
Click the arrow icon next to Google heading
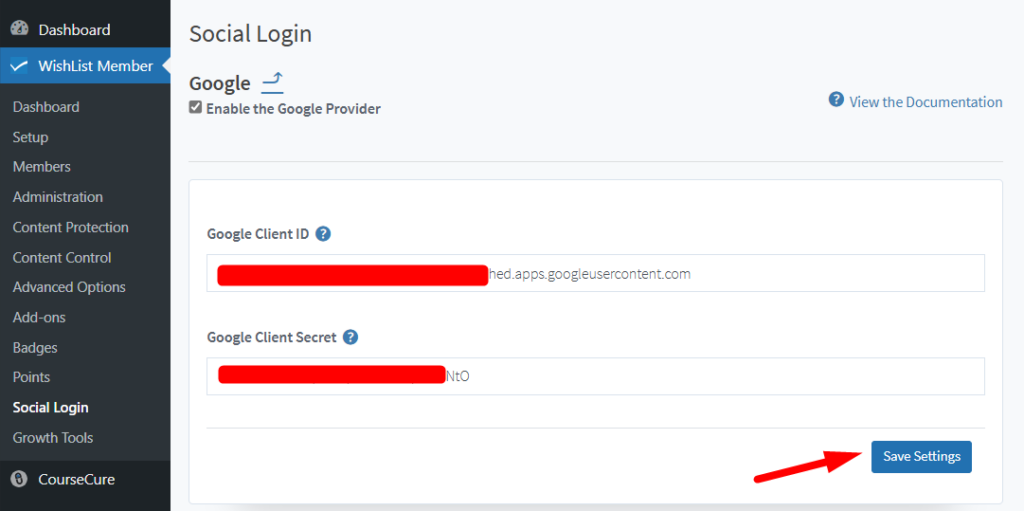pos(272,83)
